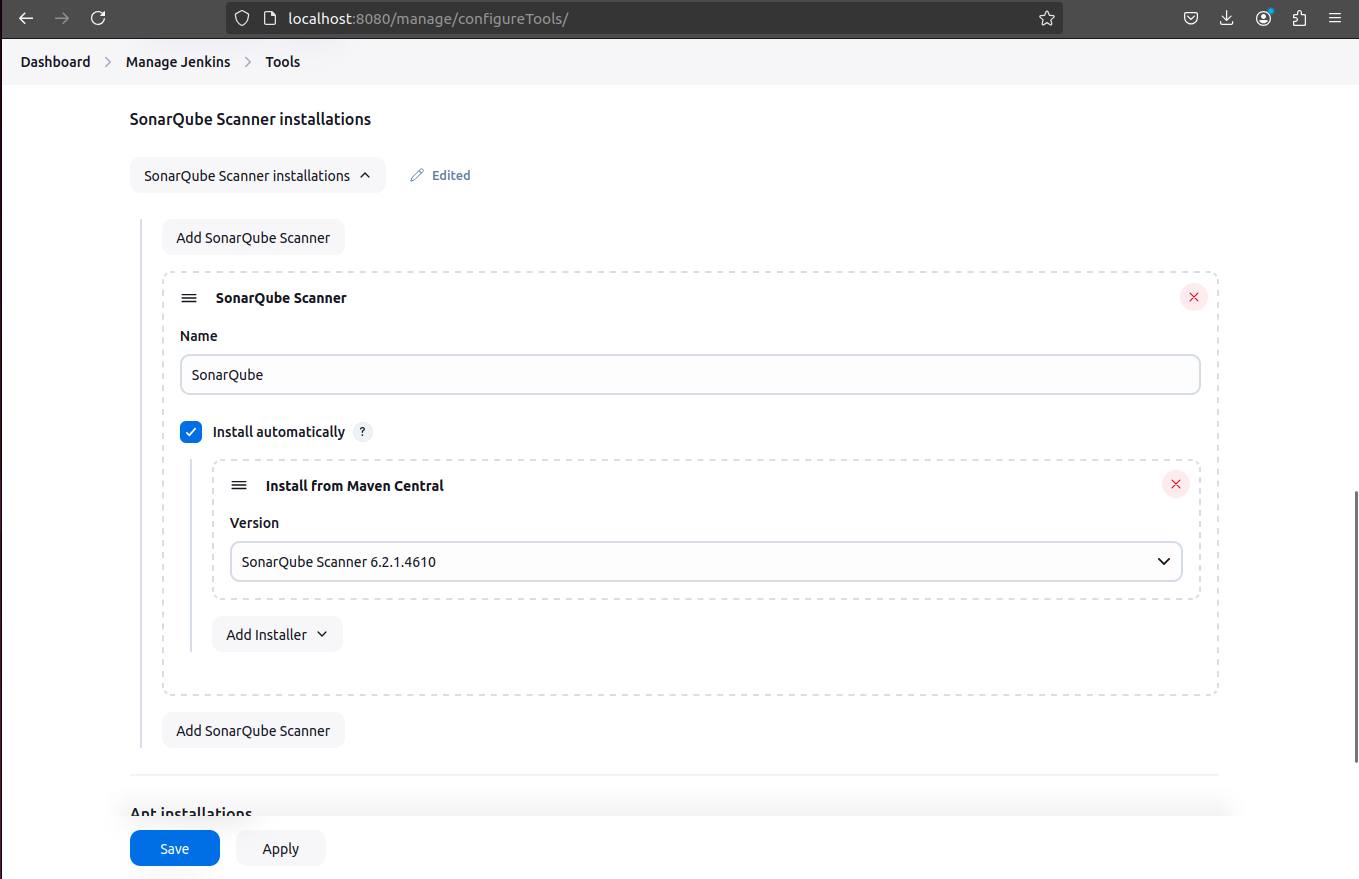1359x879 pixels.
Task: Open the Firefox account profile icon
Action: click(x=1264, y=18)
